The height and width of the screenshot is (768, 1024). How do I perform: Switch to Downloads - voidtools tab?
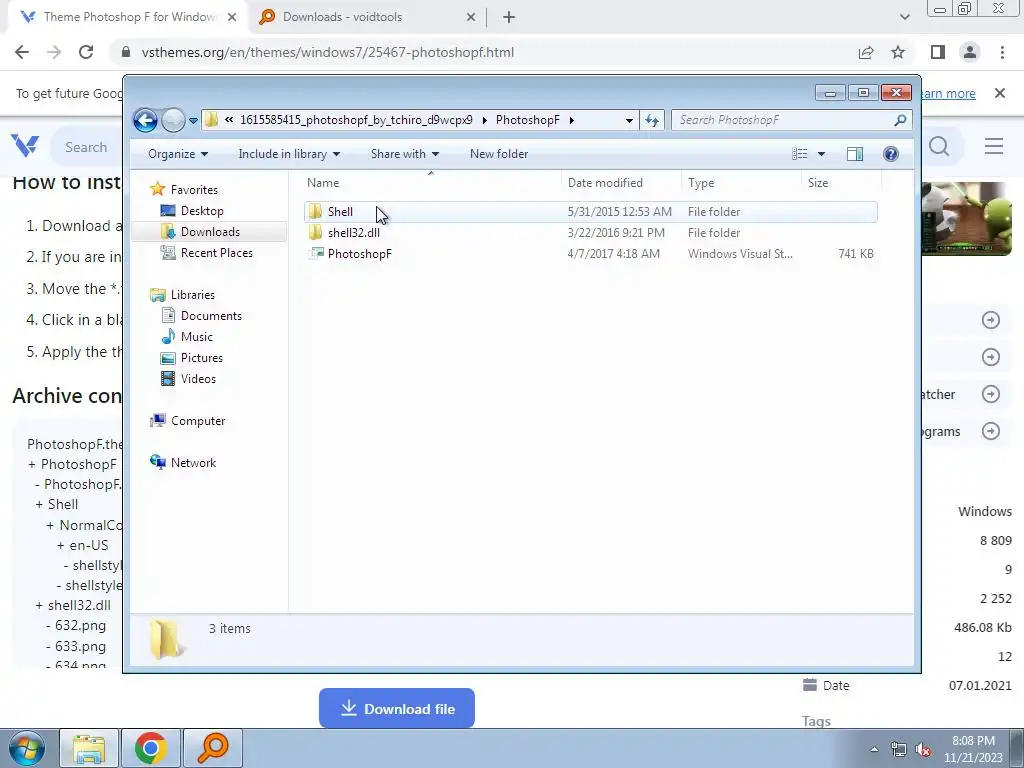coord(368,17)
